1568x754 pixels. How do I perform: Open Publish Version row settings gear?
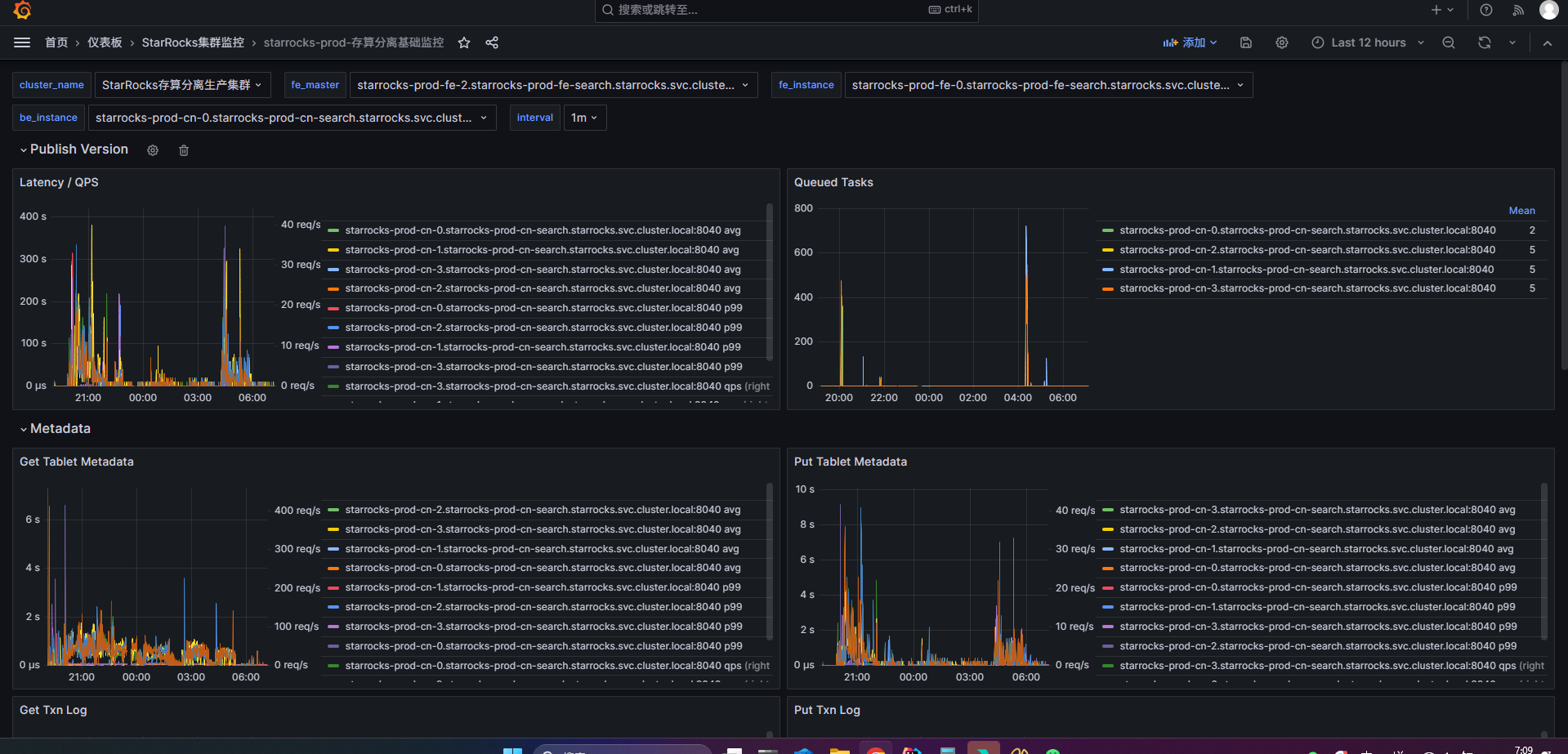click(153, 150)
